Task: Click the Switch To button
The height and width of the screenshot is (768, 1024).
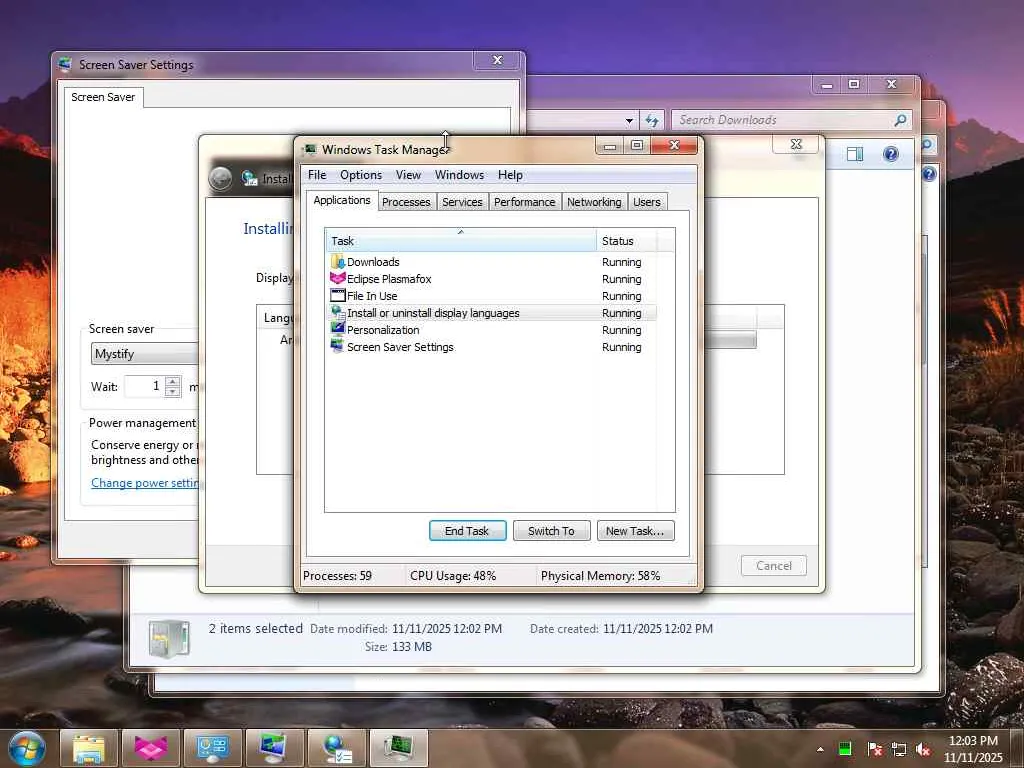Action: 551,531
